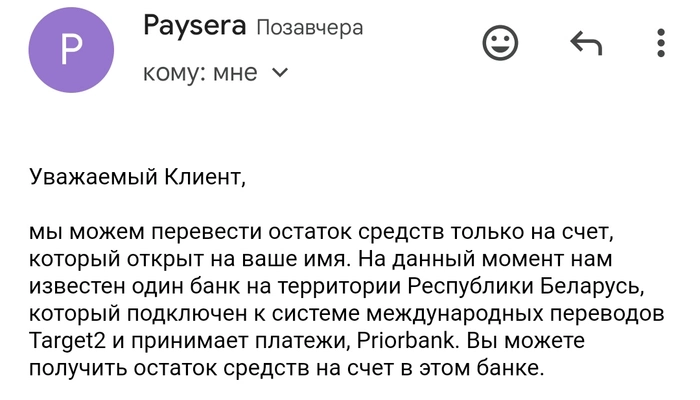Tap the line starting "мы можем перевести"
Viewport: 700px width, 400px height.
click(321, 232)
